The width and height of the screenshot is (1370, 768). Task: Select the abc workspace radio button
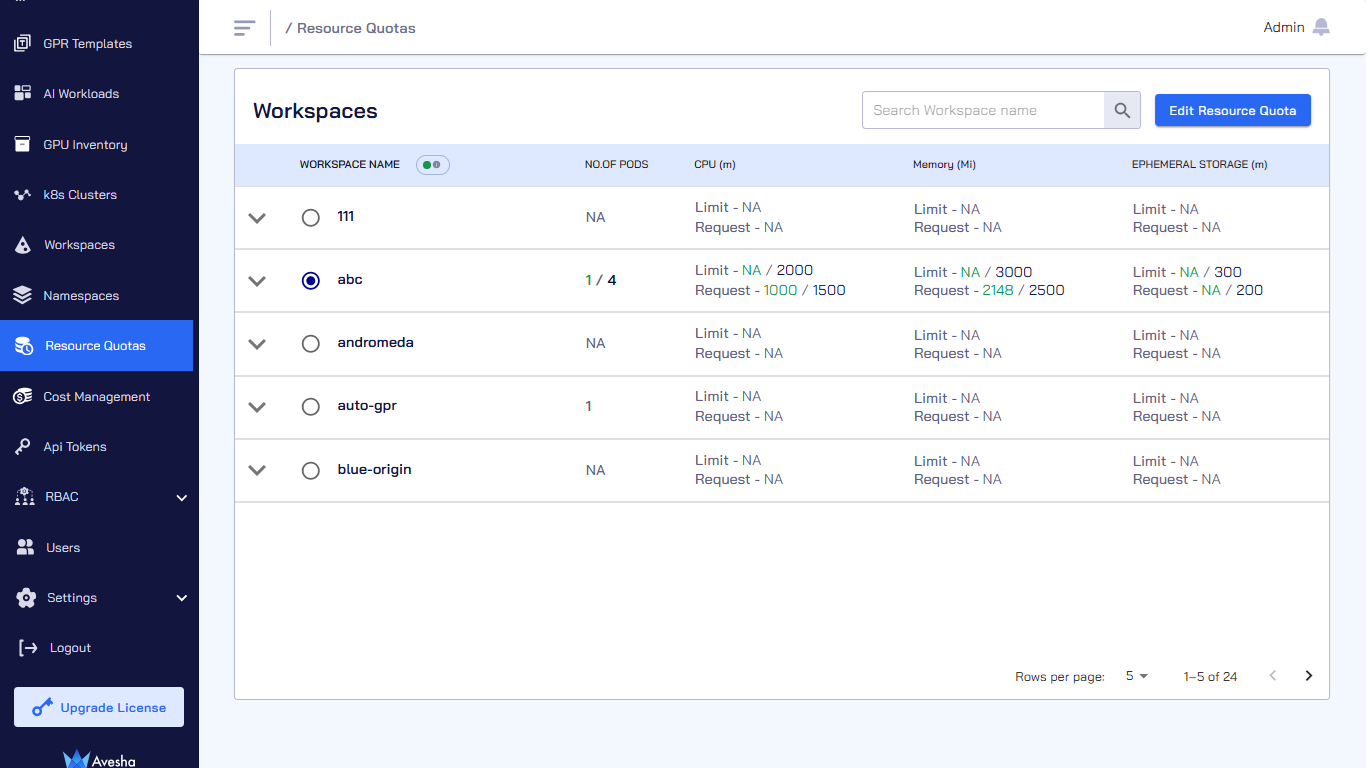310,281
